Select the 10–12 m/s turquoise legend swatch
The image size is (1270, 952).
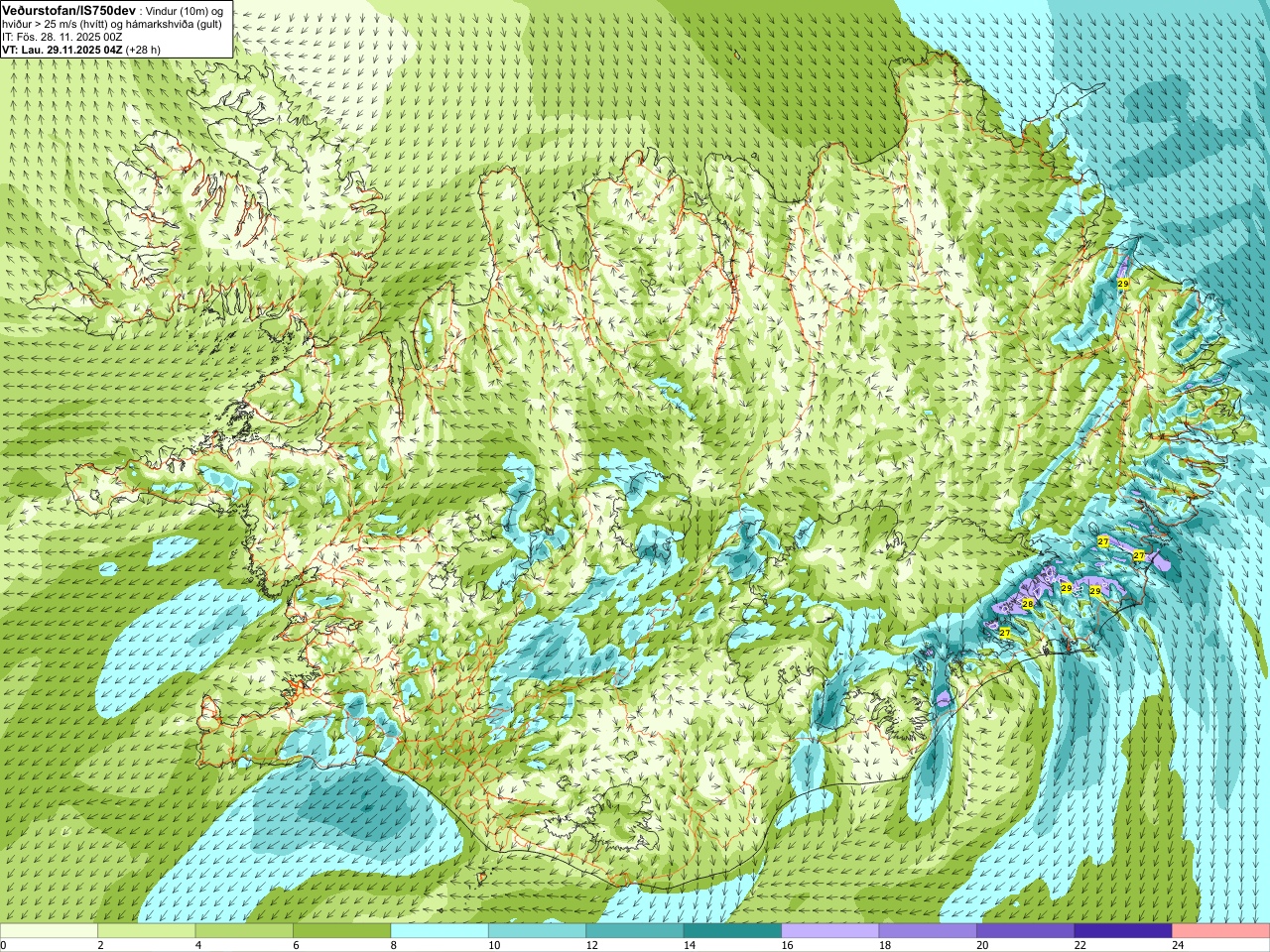pyautogui.click(x=537, y=931)
